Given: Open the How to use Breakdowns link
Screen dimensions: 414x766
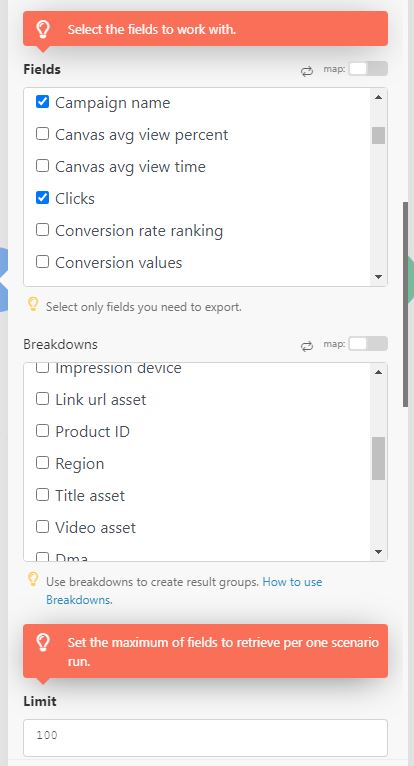Looking at the screenshot, I should click(184, 591).
